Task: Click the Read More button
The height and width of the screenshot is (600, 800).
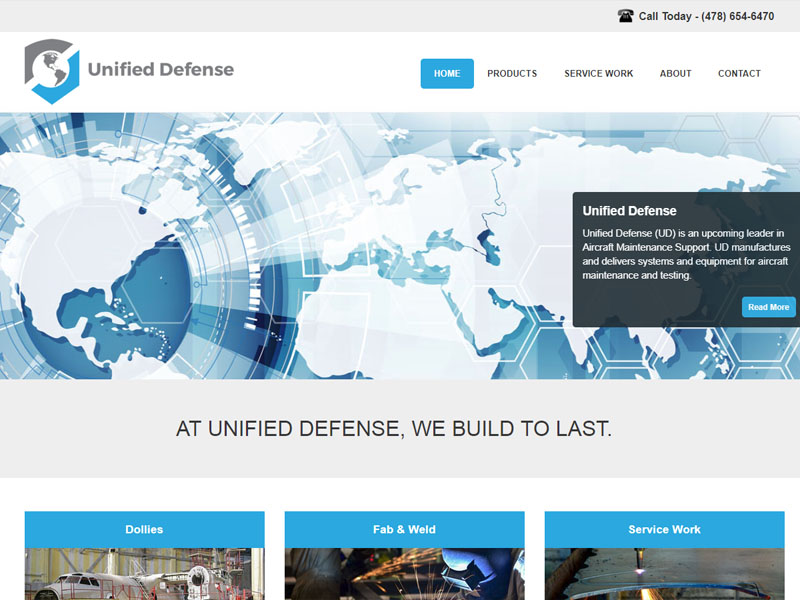Action: click(x=768, y=307)
